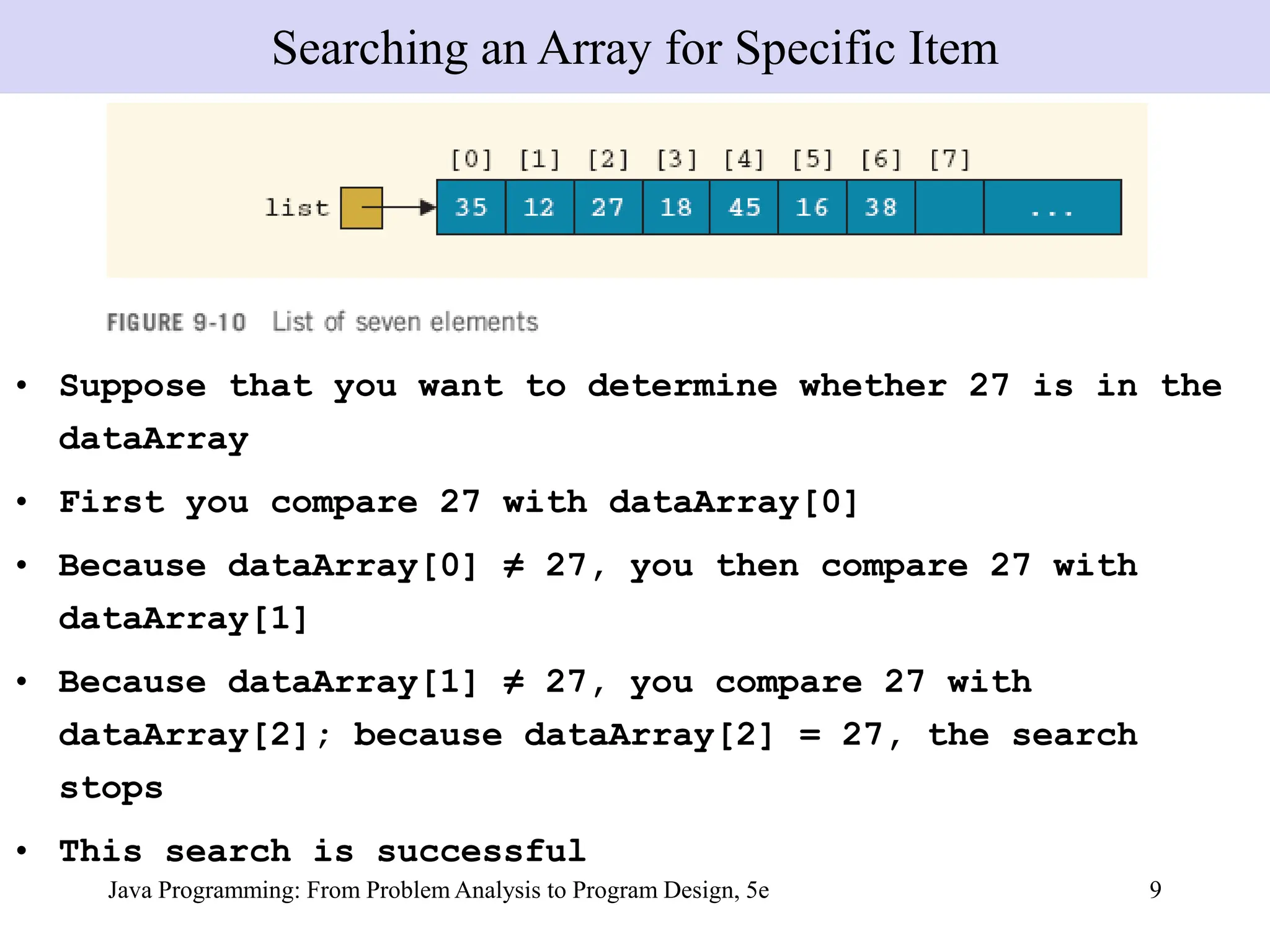1270x952 pixels.
Task: Click the slide title 'Searching an Array for Specific Item'
Action: point(635,48)
